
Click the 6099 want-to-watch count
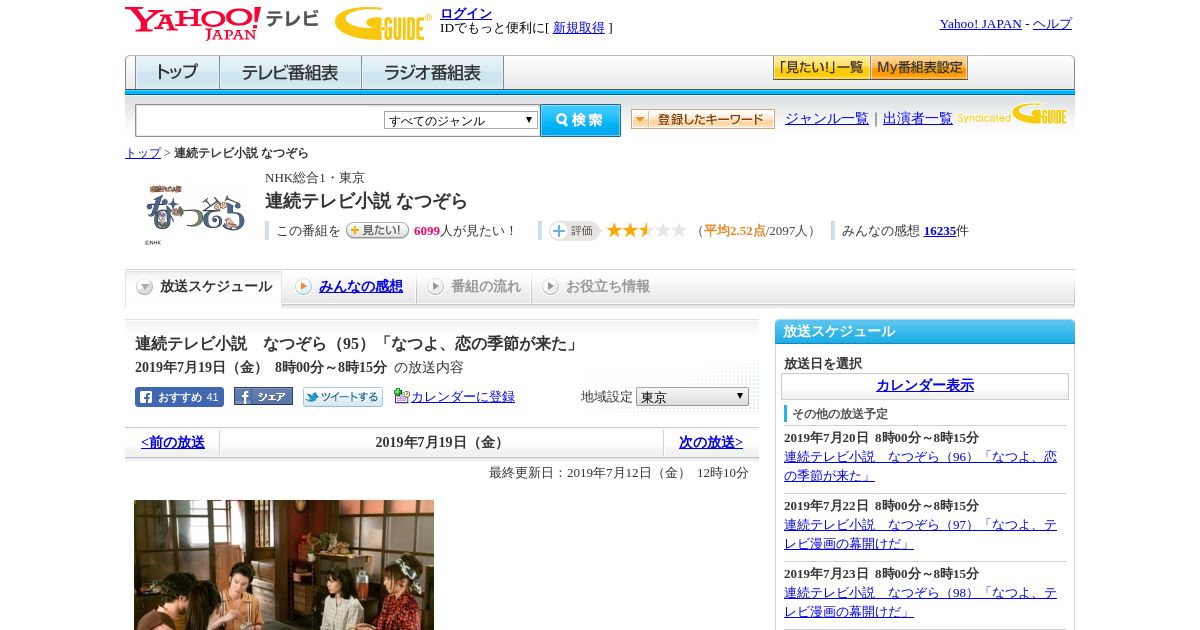pos(426,231)
